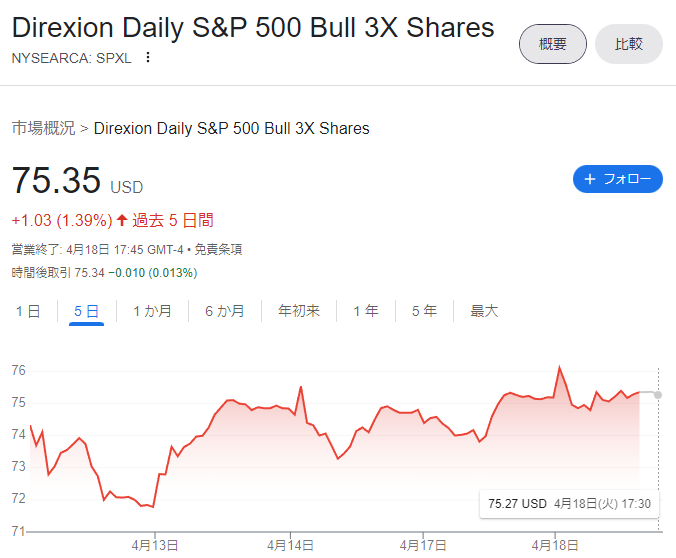Viewport: 676px width, 558px height.
Task: Switch to the 1日 tab
Action: (28, 311)
